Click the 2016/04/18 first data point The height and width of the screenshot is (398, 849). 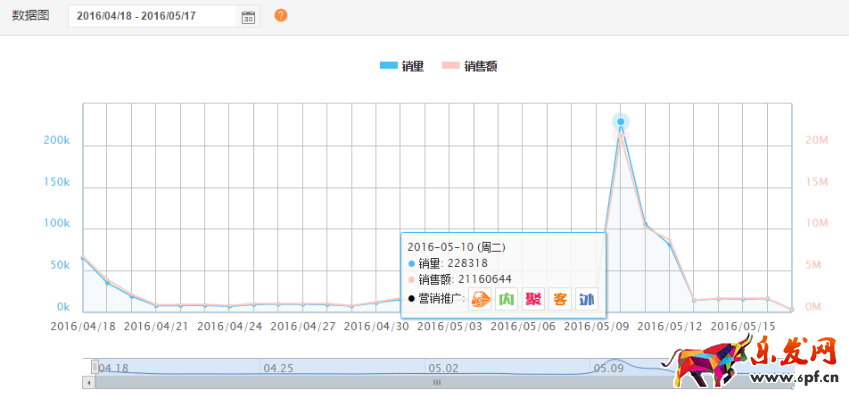(x=83, y=258)
